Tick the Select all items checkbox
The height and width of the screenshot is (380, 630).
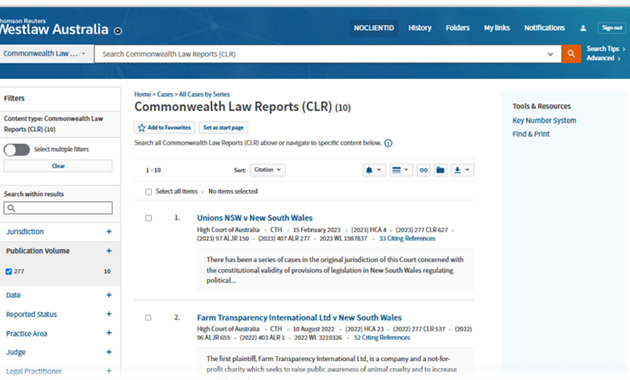pos(148,192)
